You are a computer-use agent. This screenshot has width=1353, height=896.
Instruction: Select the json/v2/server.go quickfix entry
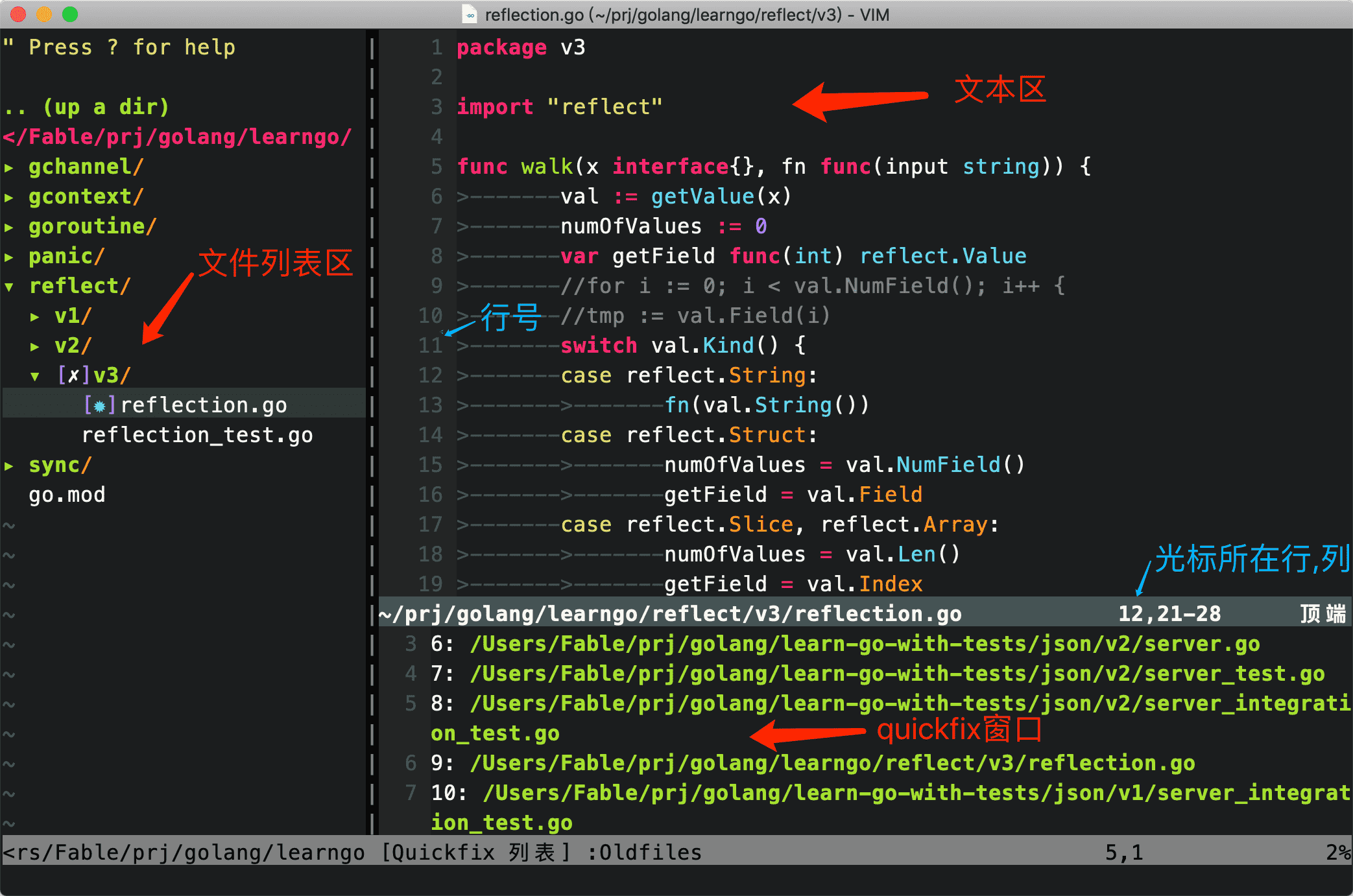(x=864, y=644)
